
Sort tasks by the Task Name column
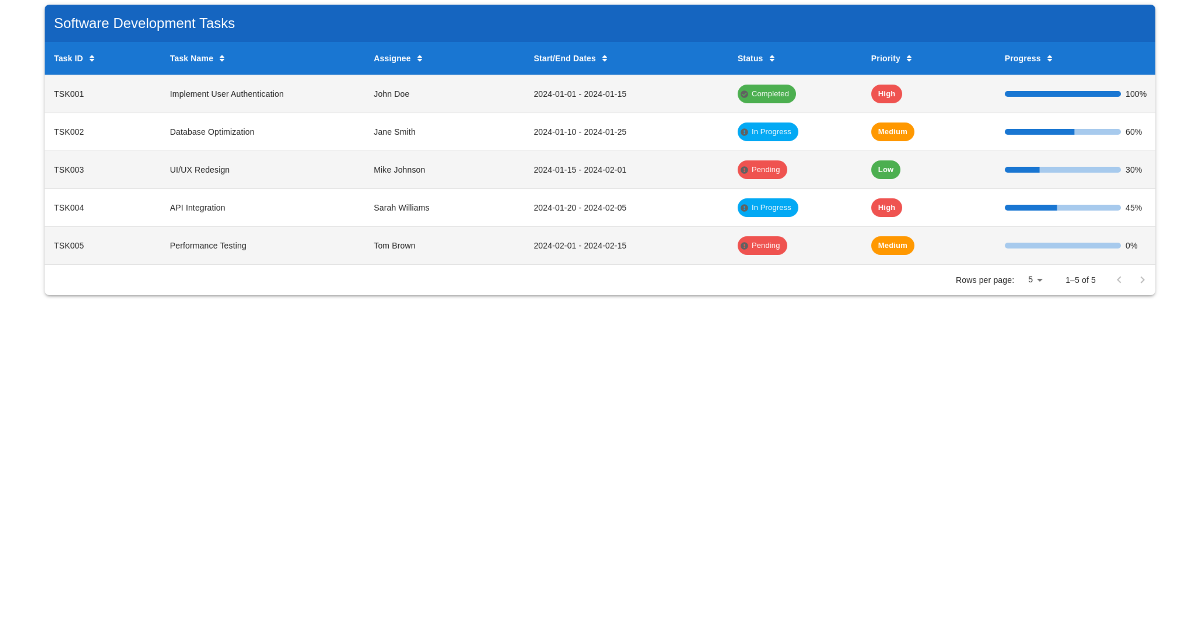(x=222, y=58)
